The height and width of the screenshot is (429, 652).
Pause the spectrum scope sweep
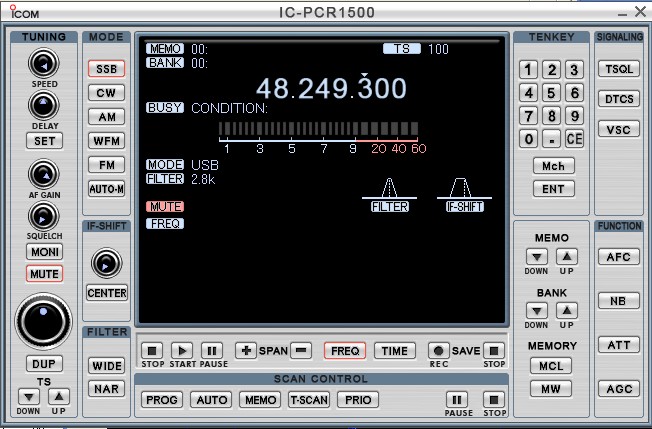[212, 351]
